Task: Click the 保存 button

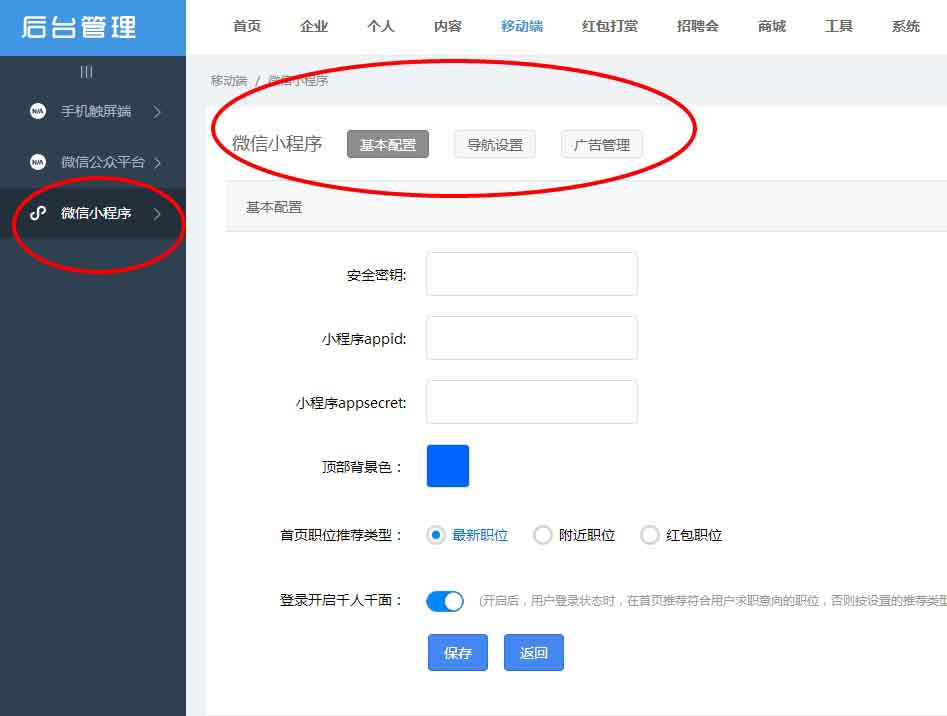Action: (458, 652)
